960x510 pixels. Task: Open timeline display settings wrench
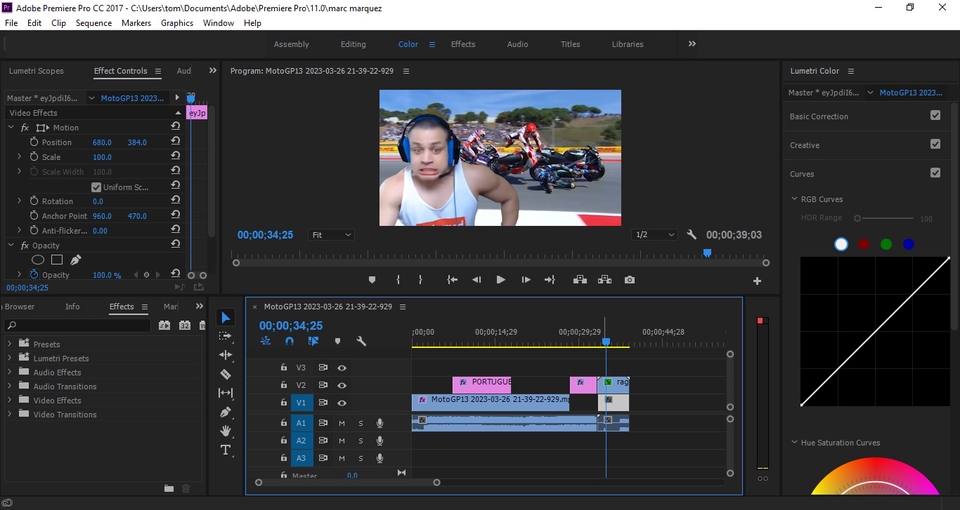[x=361, y=341]
